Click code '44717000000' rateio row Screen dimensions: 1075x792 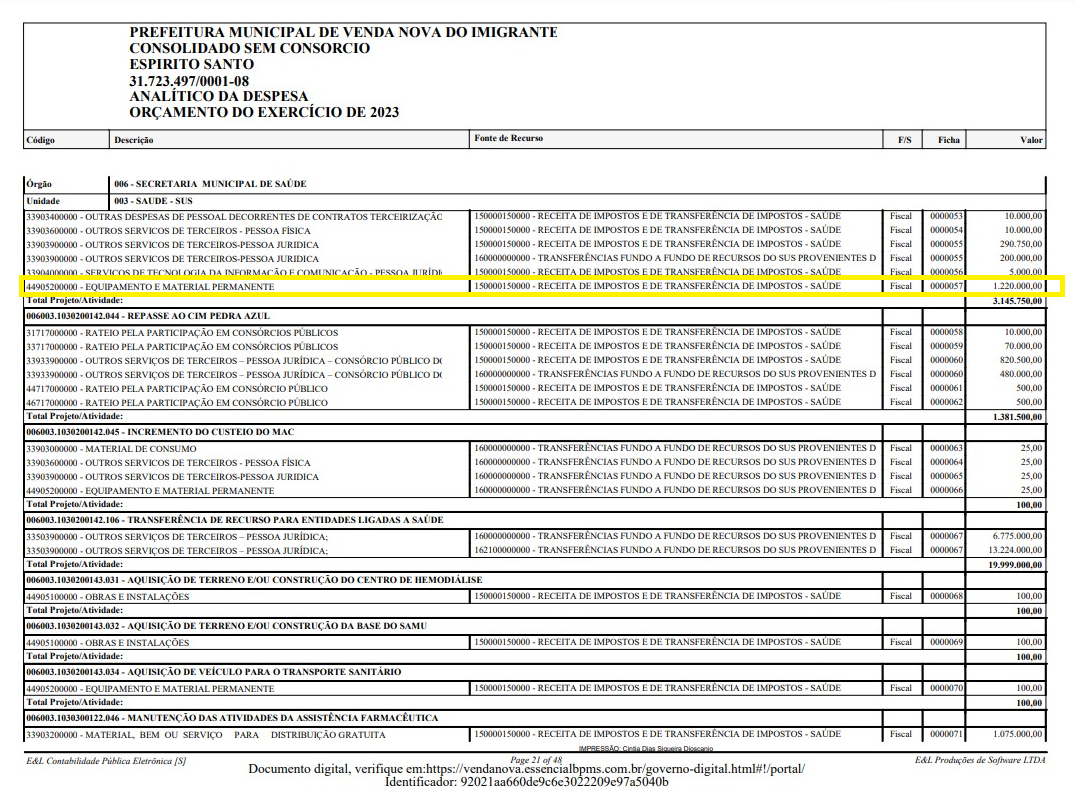(x=177, y=389)
